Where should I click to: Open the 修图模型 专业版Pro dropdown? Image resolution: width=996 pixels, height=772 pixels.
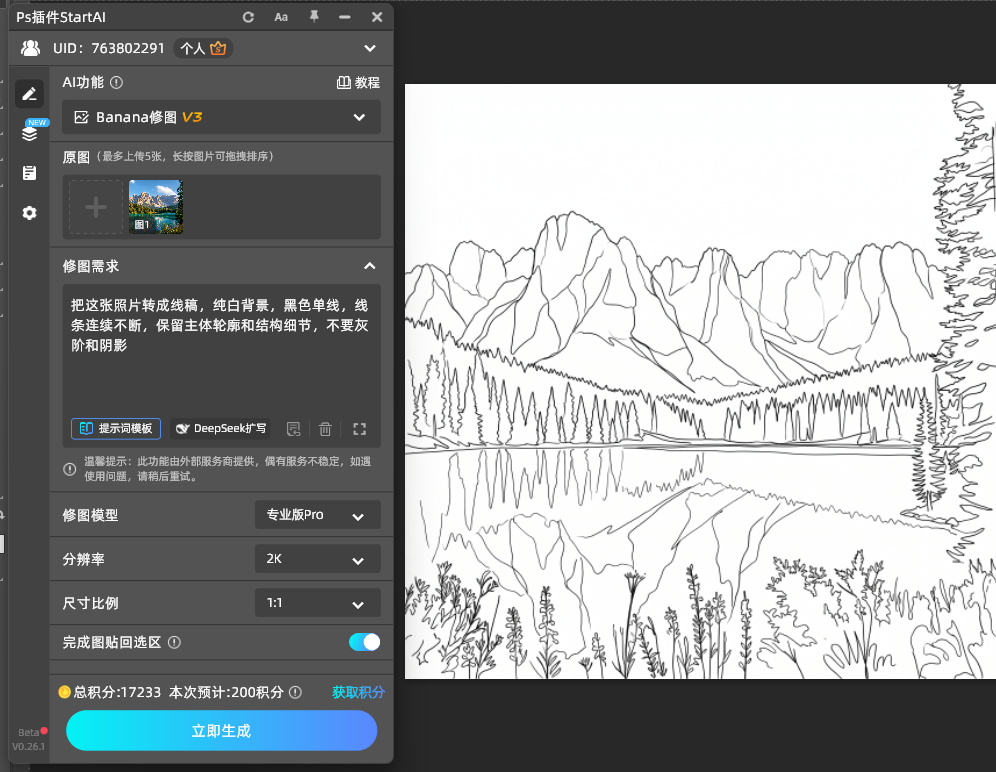click(x=318, y=515)
